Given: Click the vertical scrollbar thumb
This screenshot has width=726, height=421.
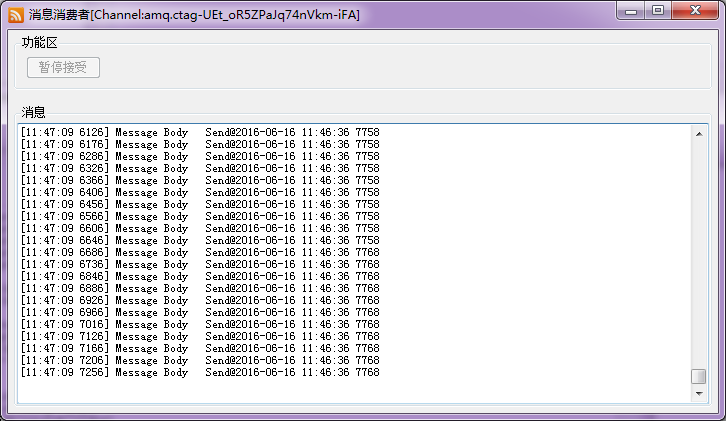Looking at the screenshot, I should pyautogui.click(x=698, y=376).
